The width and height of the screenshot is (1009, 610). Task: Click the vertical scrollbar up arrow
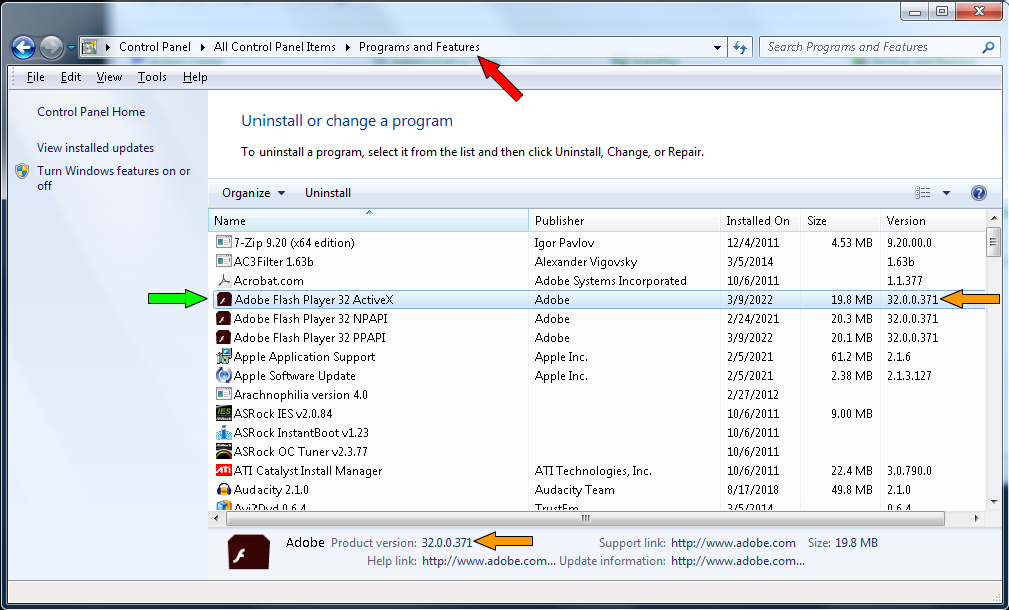(x=994, y=219)
